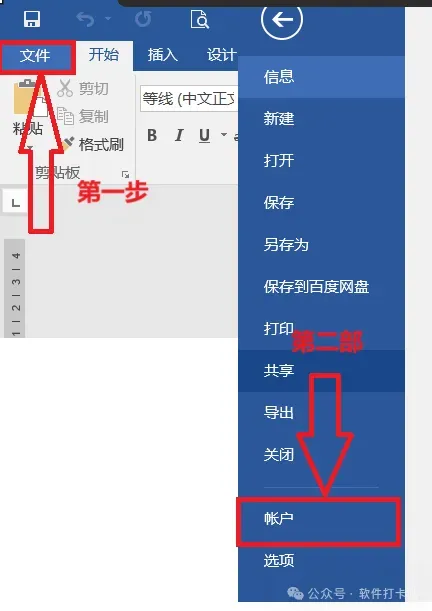Open the undo history dropdown arrow
The width and height of the screenshot is (432, 611).
[x=108, y=18]
